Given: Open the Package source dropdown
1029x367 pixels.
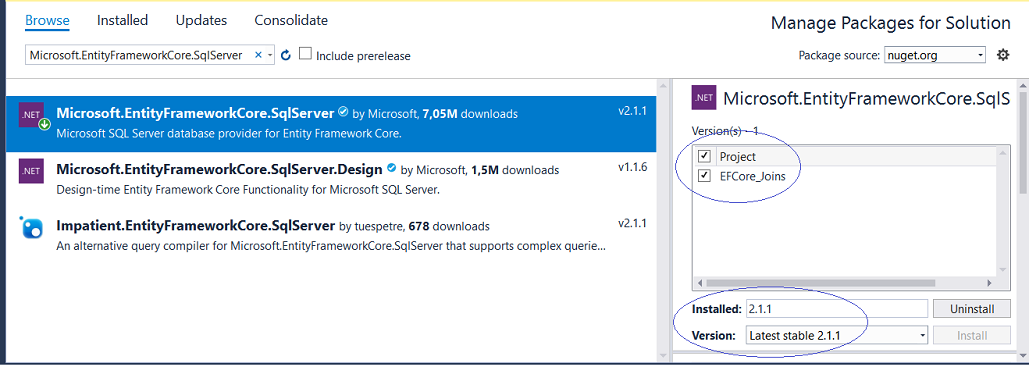Looking at the screenshot, I should click(934, 55).
